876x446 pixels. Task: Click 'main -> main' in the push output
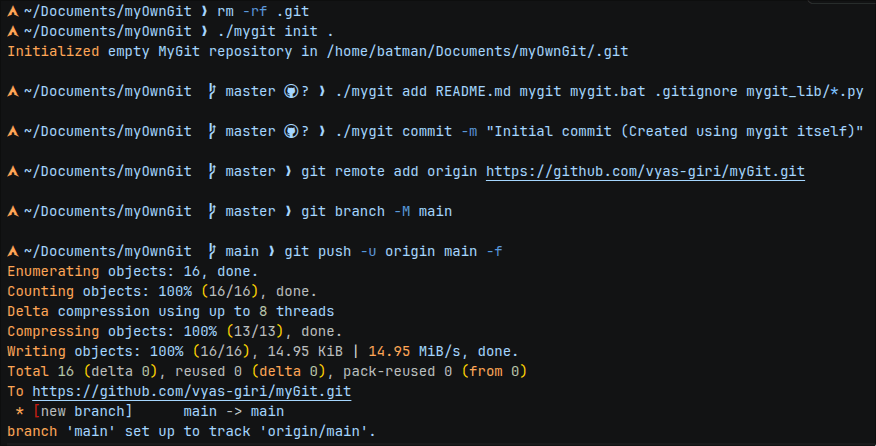234,411
